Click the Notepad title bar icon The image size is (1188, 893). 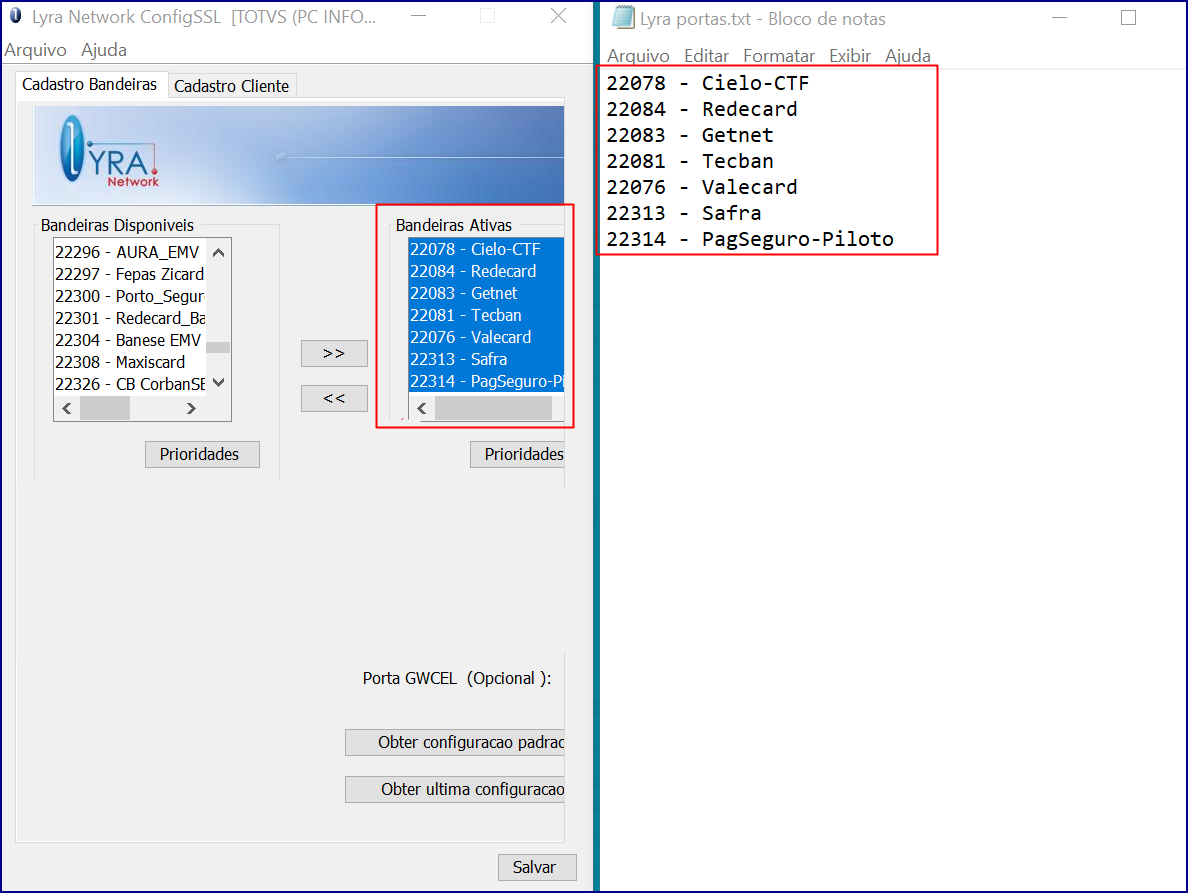(623, 17)
